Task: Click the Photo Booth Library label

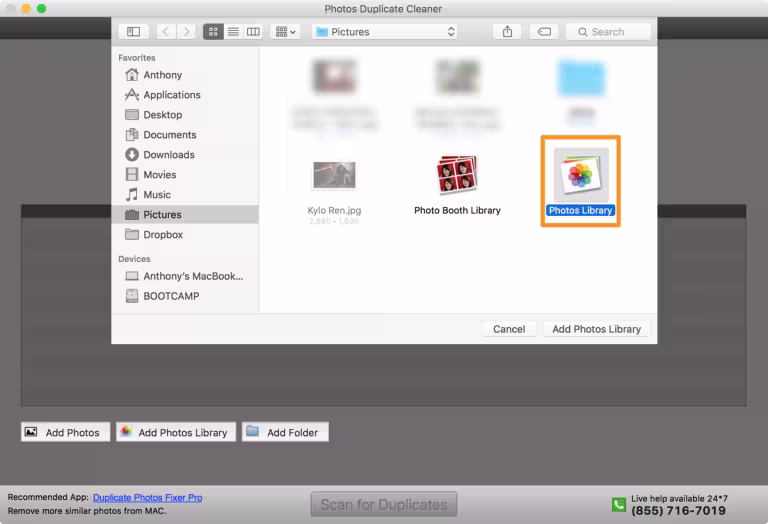Action: pyautogui.click(x=457, y=211)
